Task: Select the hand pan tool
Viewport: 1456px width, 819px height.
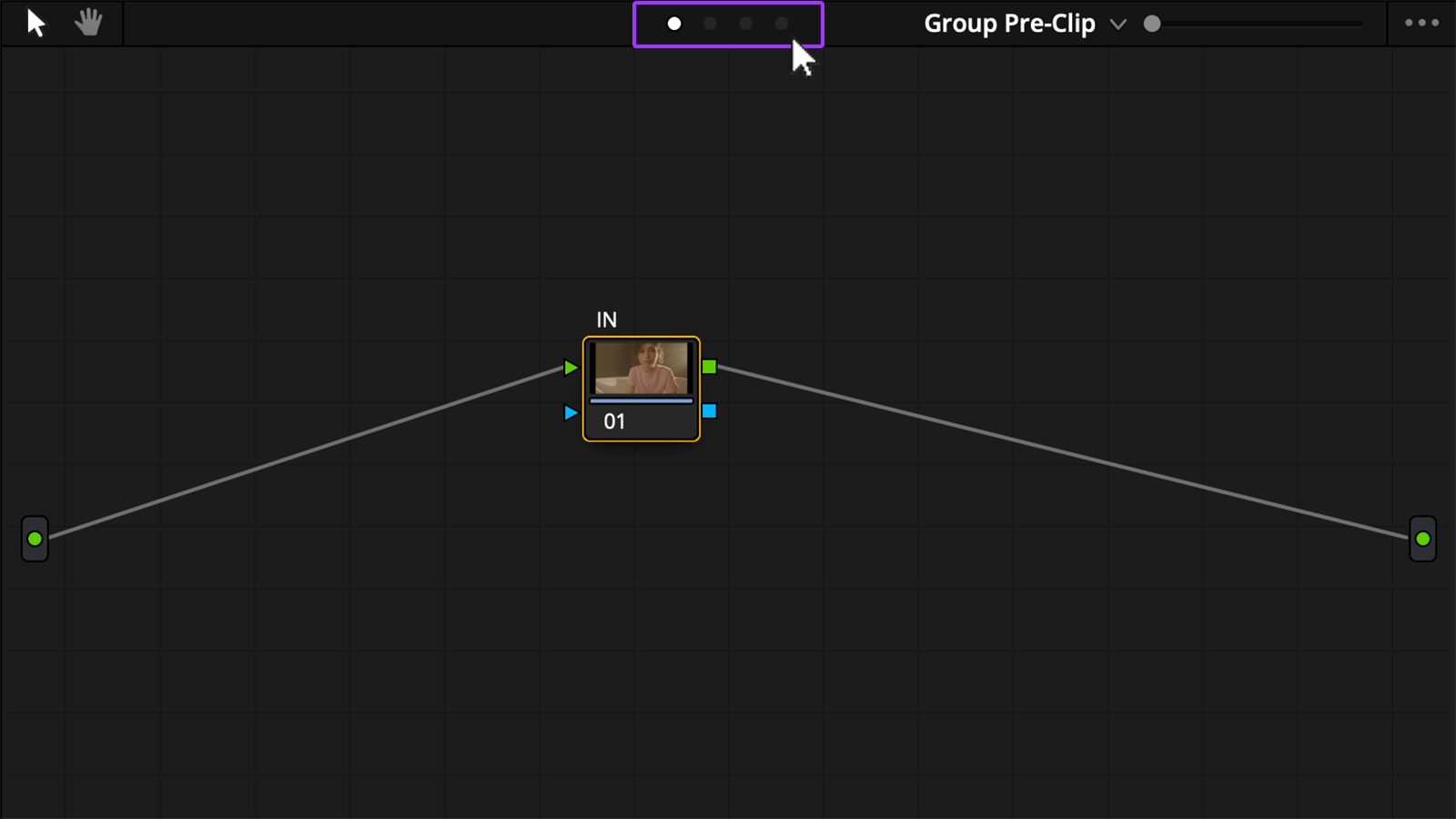Action: pos(88,23)
